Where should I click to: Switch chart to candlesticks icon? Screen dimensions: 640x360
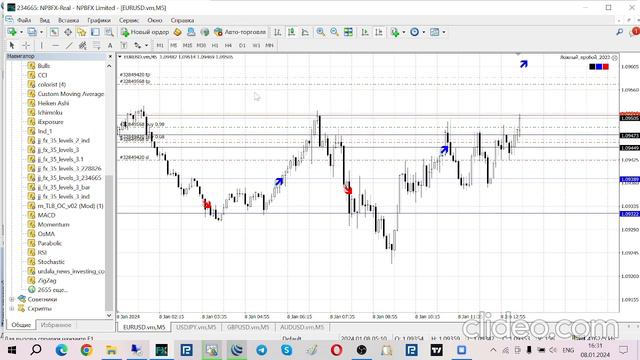click(x=291, y=32)
